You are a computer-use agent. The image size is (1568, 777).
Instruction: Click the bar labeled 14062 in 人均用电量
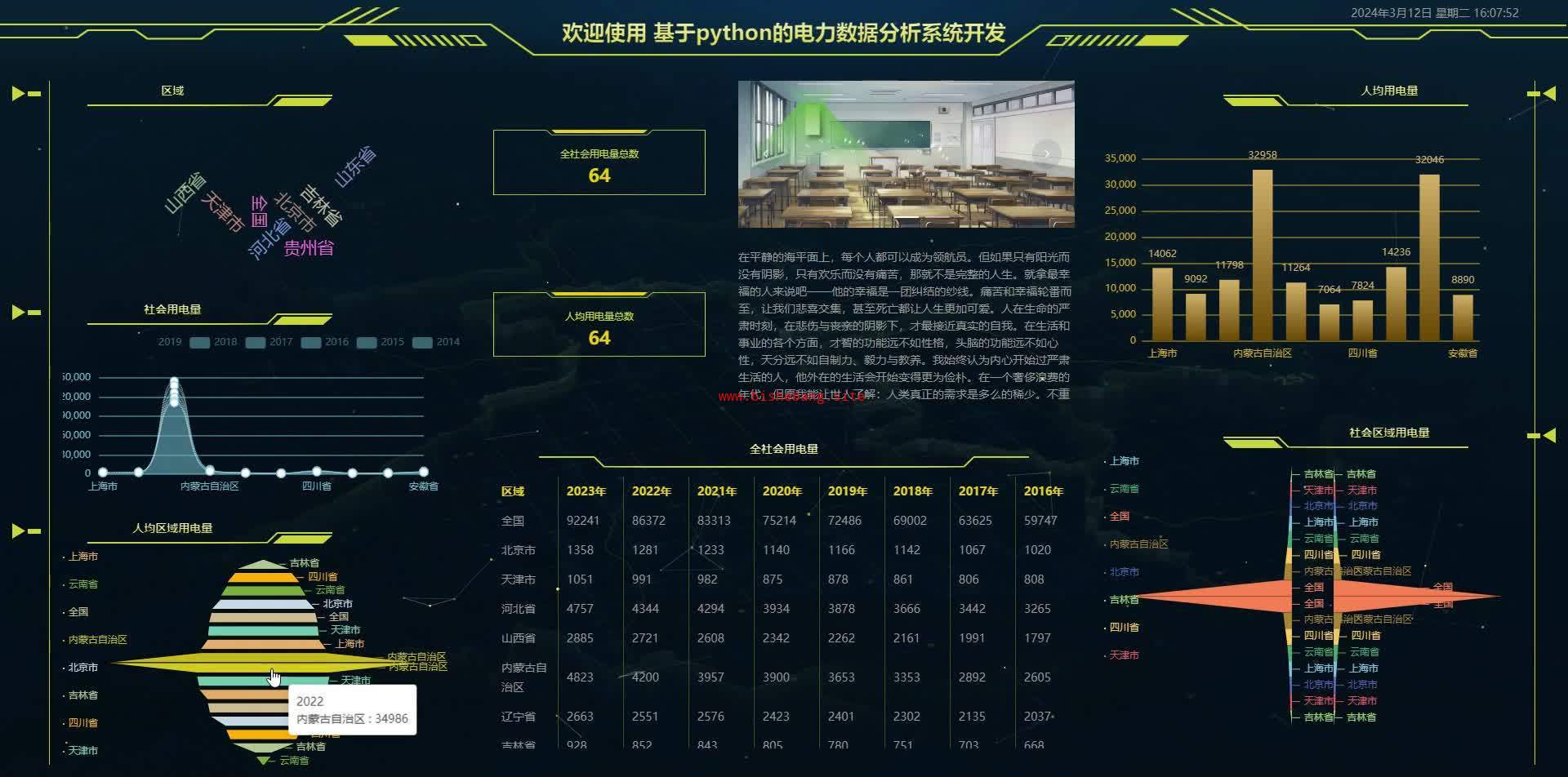pos(1162,304)
